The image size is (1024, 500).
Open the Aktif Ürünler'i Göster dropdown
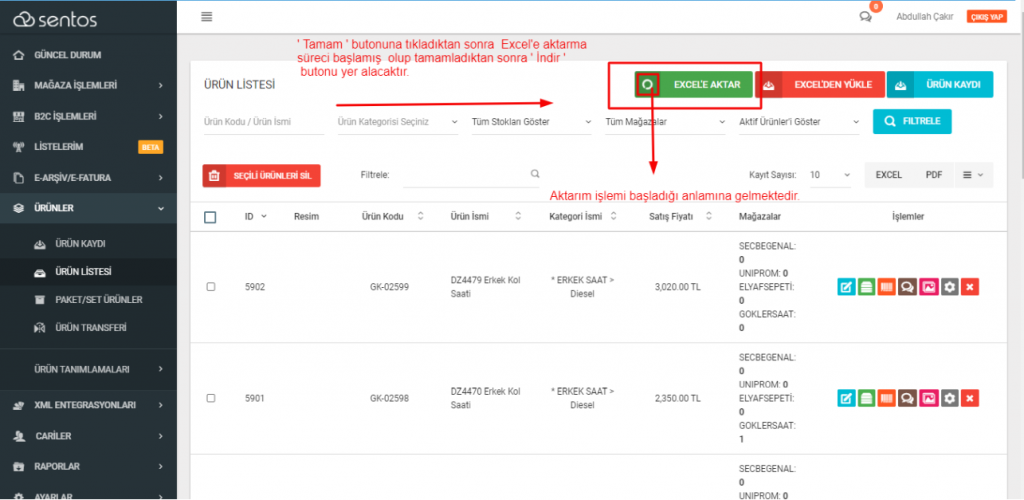pyautogui.click(x=797, y=122)
